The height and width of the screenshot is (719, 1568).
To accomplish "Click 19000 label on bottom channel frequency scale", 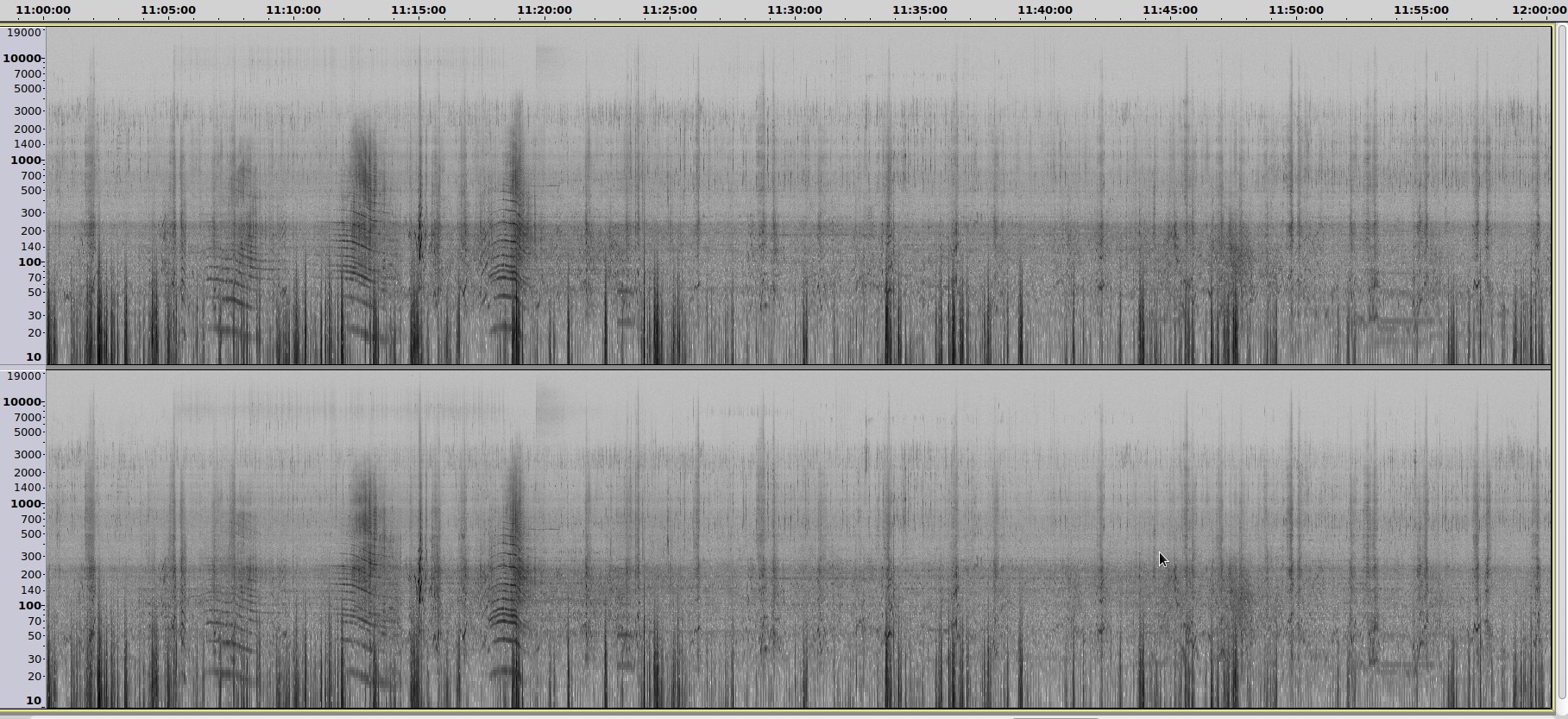I will tap(23, 376).
